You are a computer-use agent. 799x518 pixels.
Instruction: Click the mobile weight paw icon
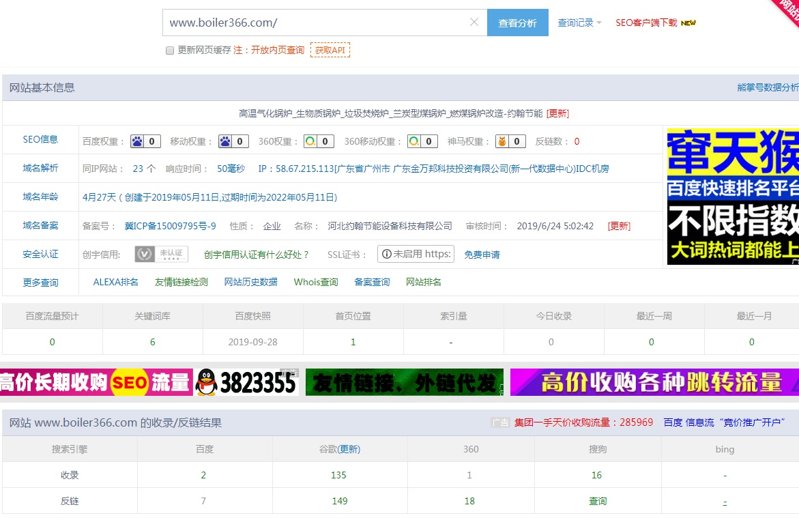tap(225, 141)
